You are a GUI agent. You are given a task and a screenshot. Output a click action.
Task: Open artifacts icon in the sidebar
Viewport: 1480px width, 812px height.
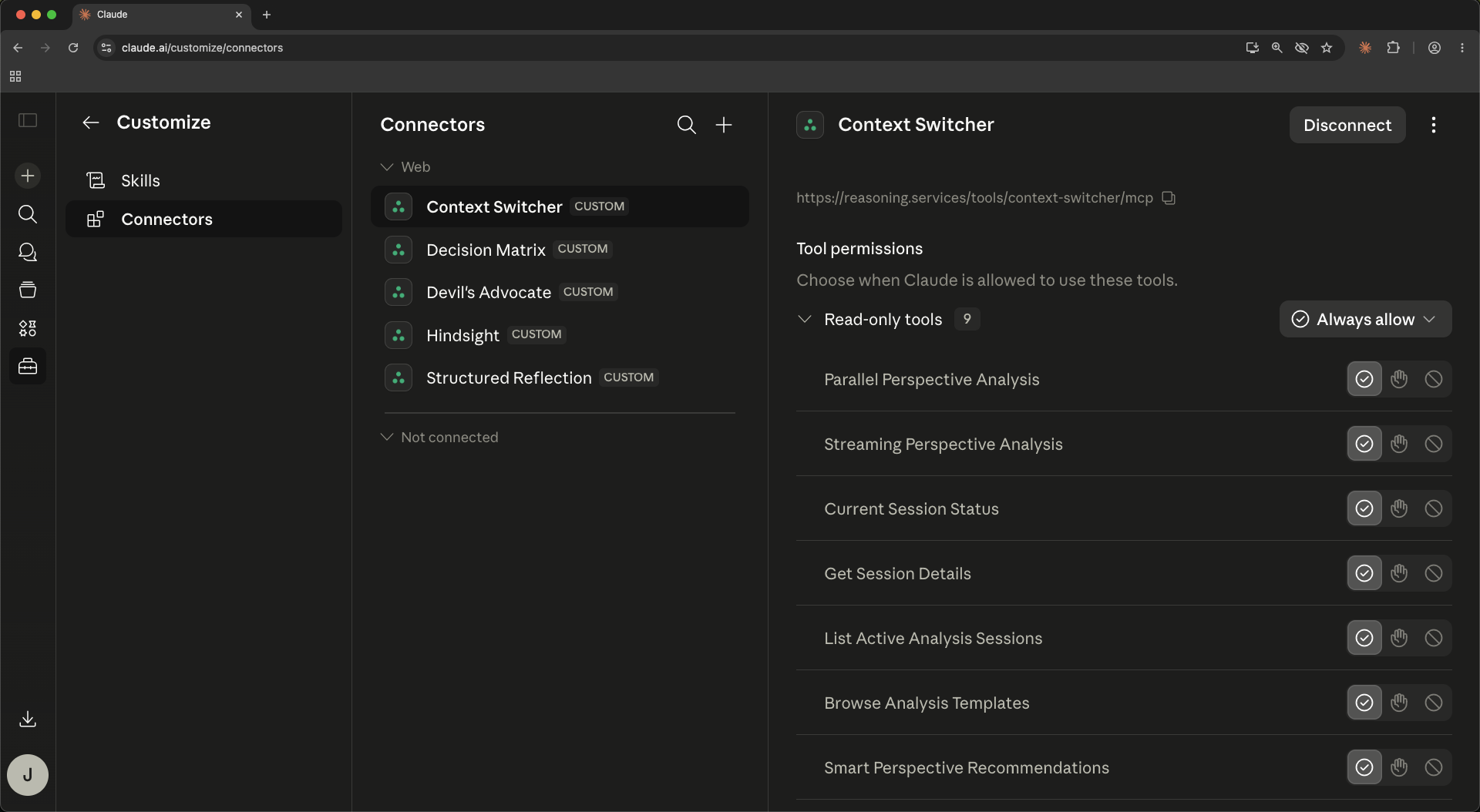[28, 328]
